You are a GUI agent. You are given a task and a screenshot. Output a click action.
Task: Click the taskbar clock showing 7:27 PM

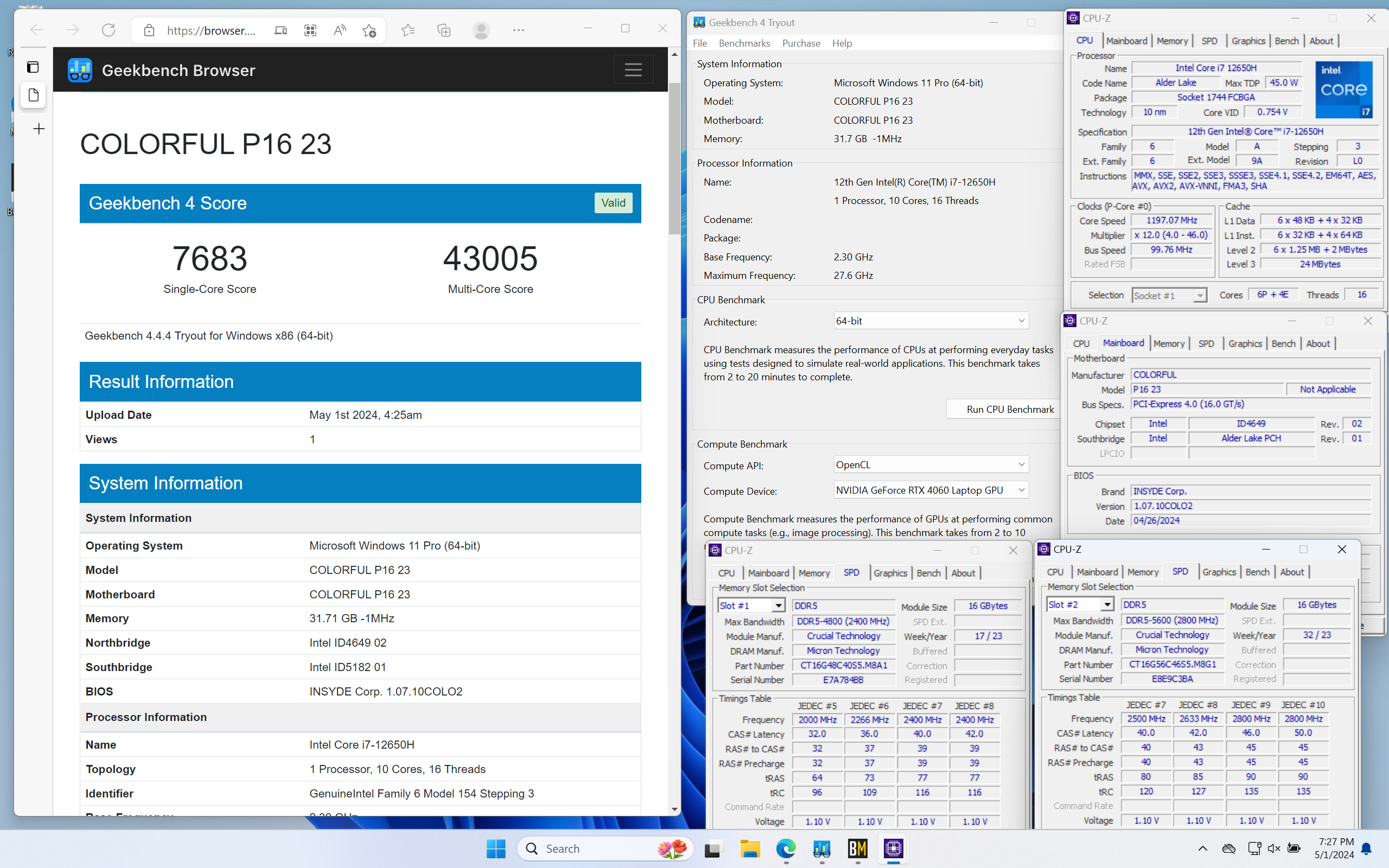[x=1334, y=848]
